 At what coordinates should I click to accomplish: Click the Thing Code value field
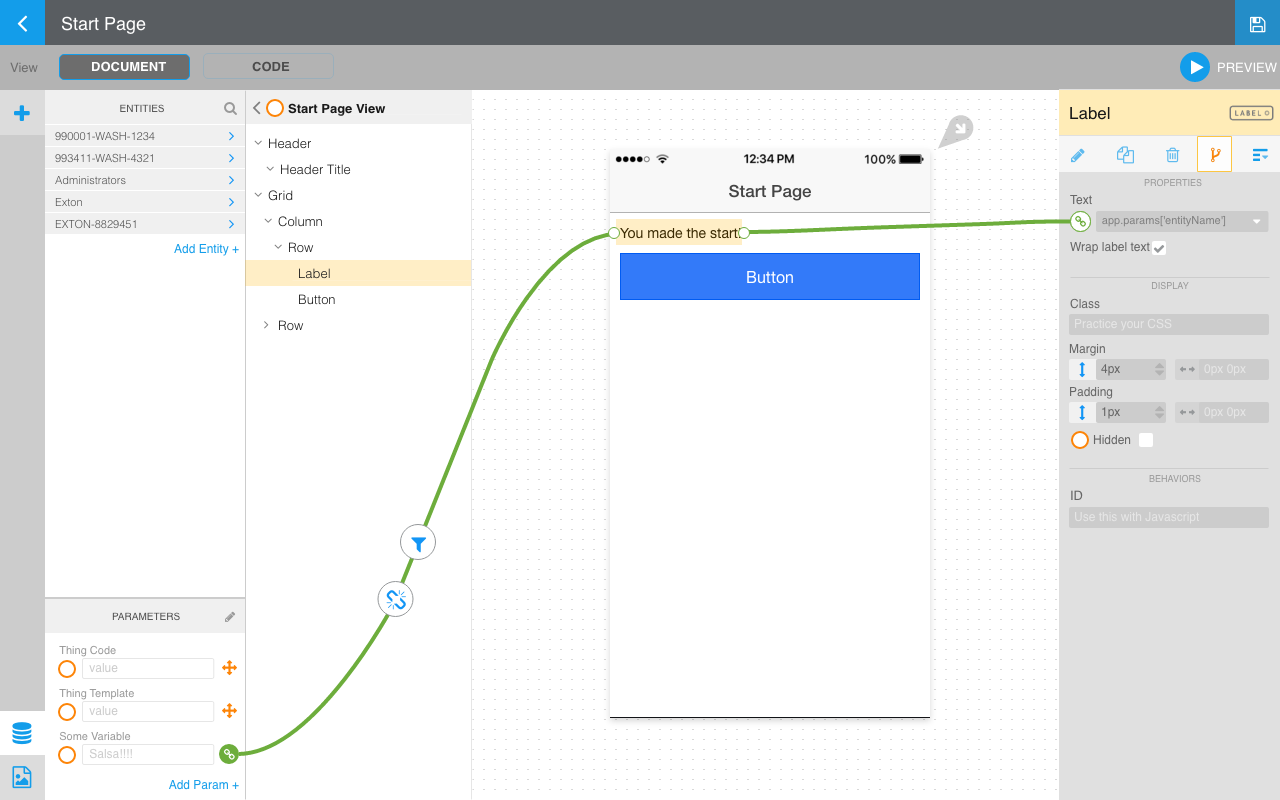[x=148, y=668]
